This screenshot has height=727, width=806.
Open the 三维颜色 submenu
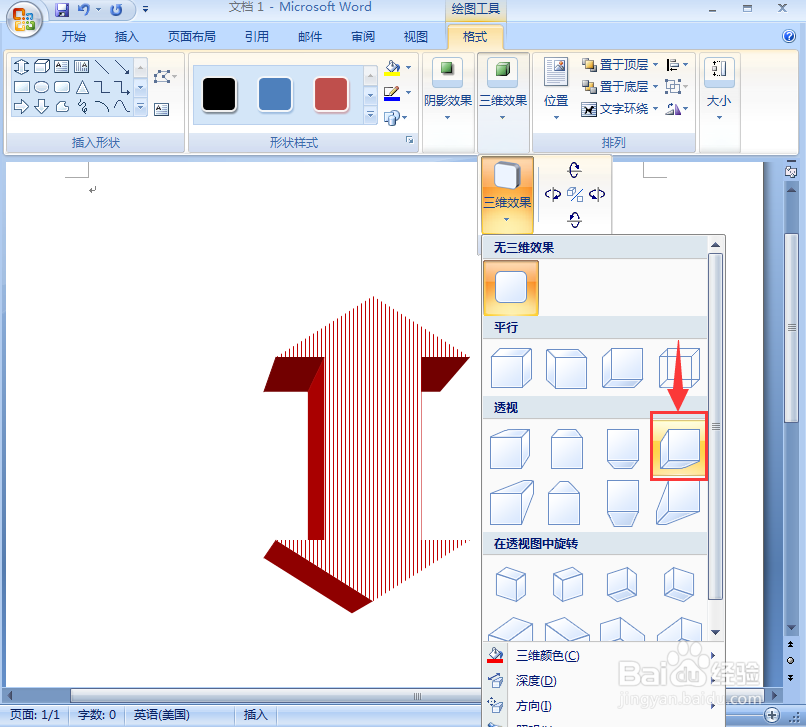602,656
